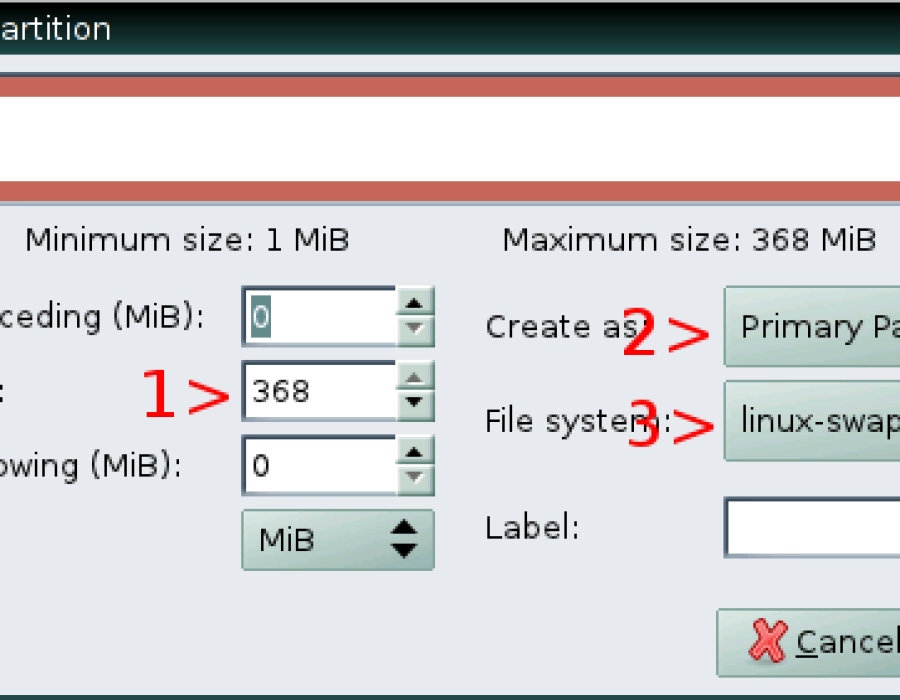This screenshot has width=900, height=700.
Task: Open the MiB unit dropdown
Action: [x=338, y=540]
